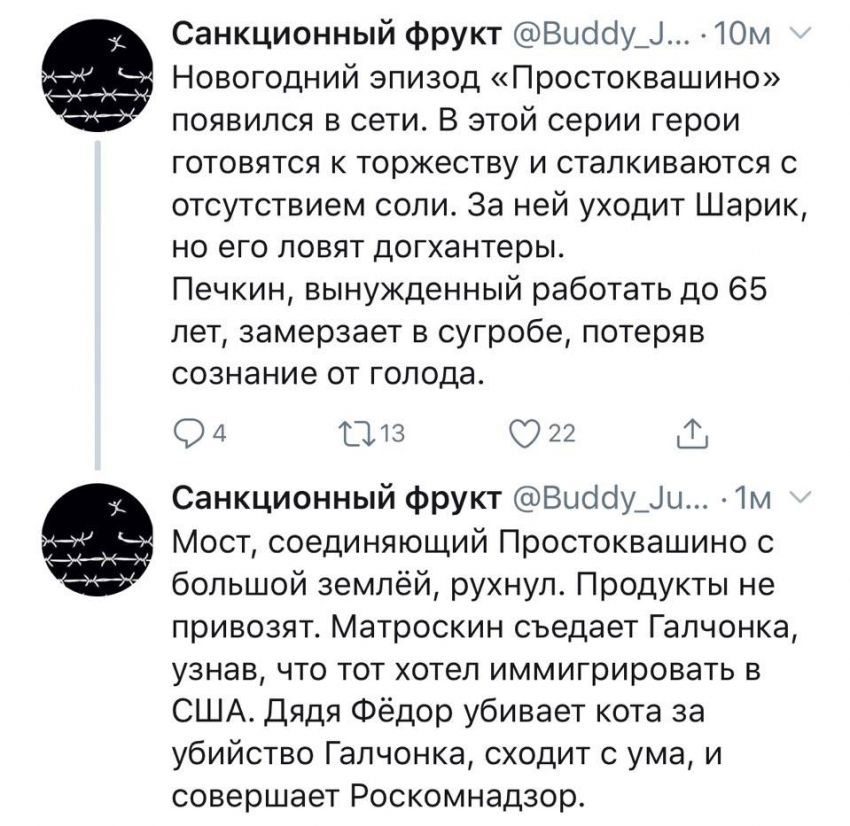This screenshot has width=850, height=826.
Task: Click the reply count 4
Action: click(220, 434)
